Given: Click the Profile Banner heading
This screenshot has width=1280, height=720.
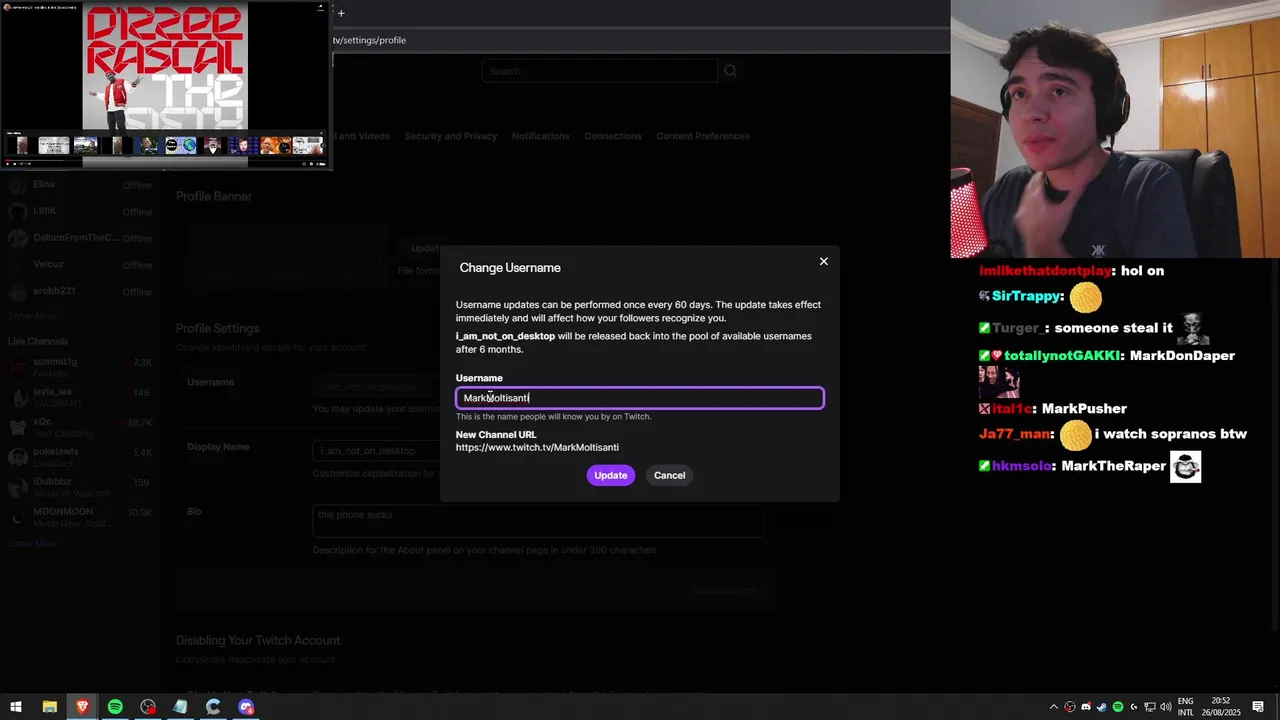Looking at the screenshot, I should click(x=214, y=196).
